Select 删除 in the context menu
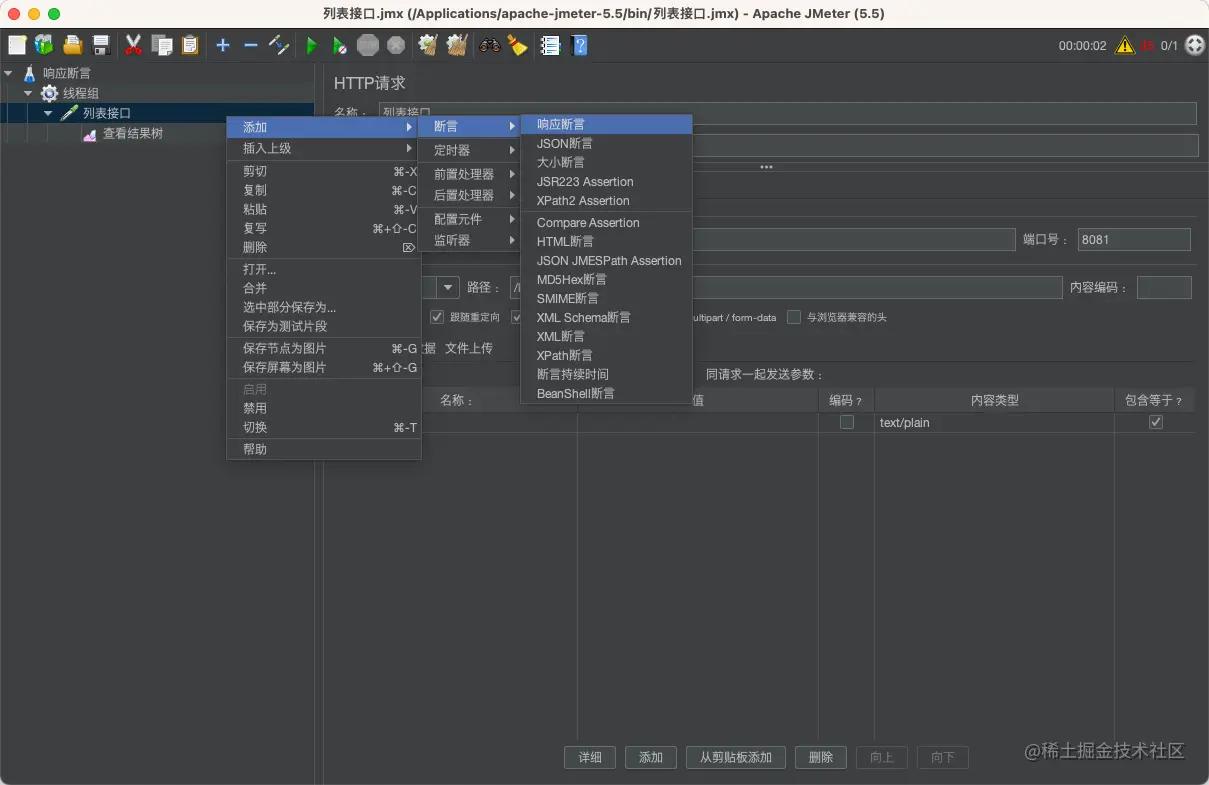Screen dimensions: 1209x785 tap(324, 247)
